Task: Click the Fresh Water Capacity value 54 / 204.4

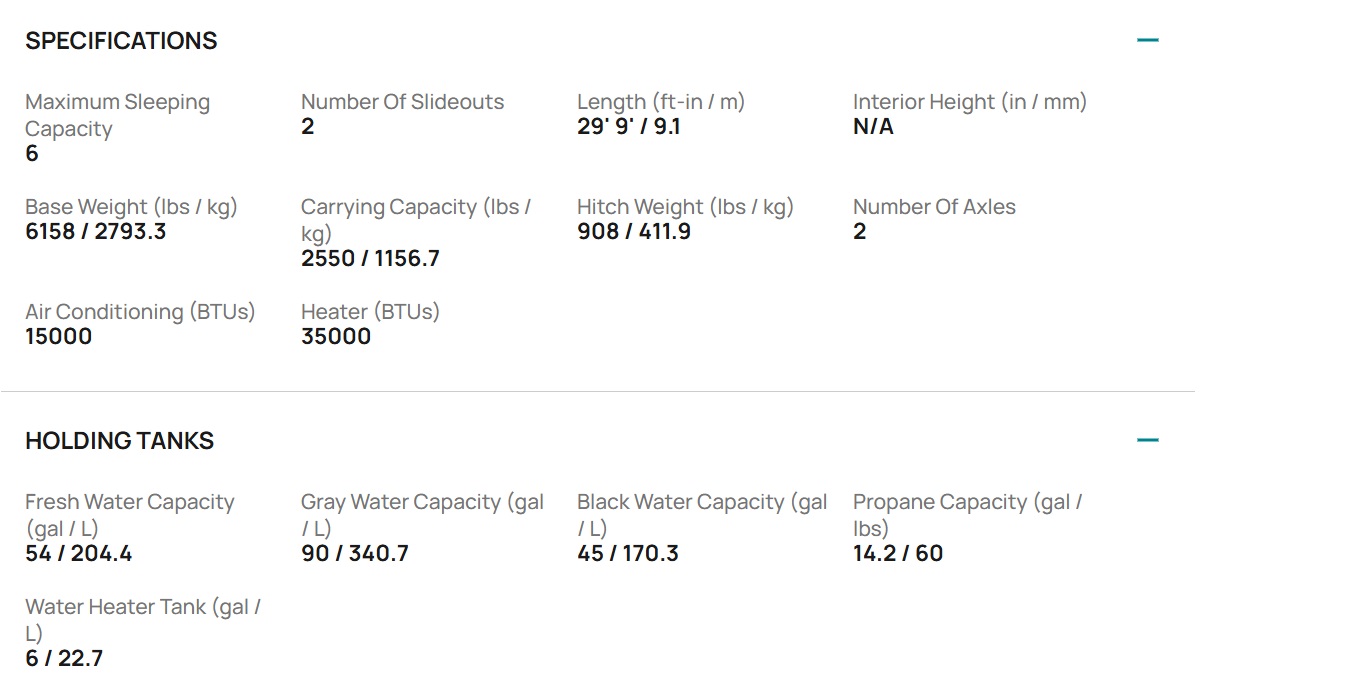Action: point(79,554)
